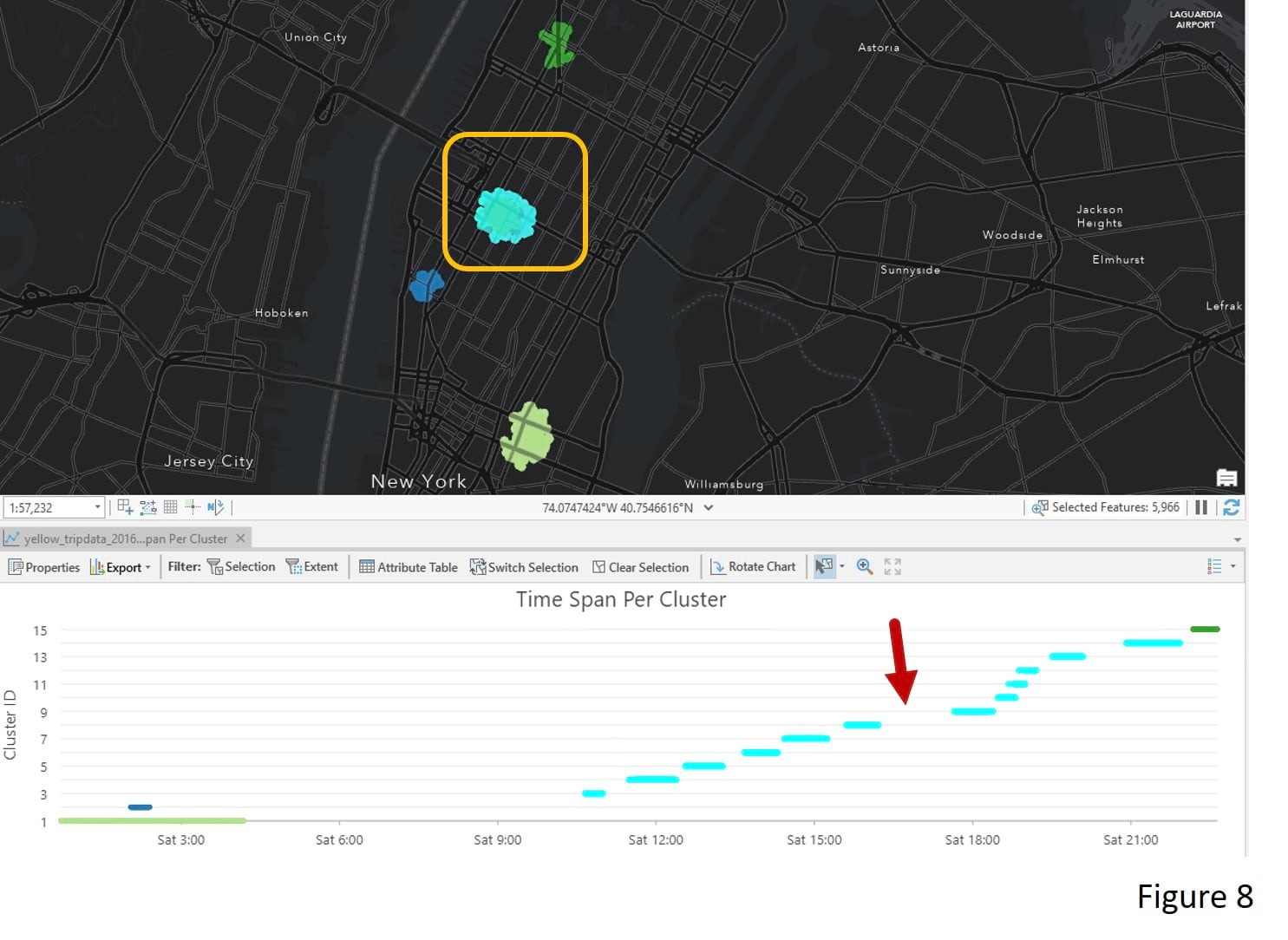Close the yellow_tripdata chart tab
The height and width of the screenshot is (940, 1288).
241,539
